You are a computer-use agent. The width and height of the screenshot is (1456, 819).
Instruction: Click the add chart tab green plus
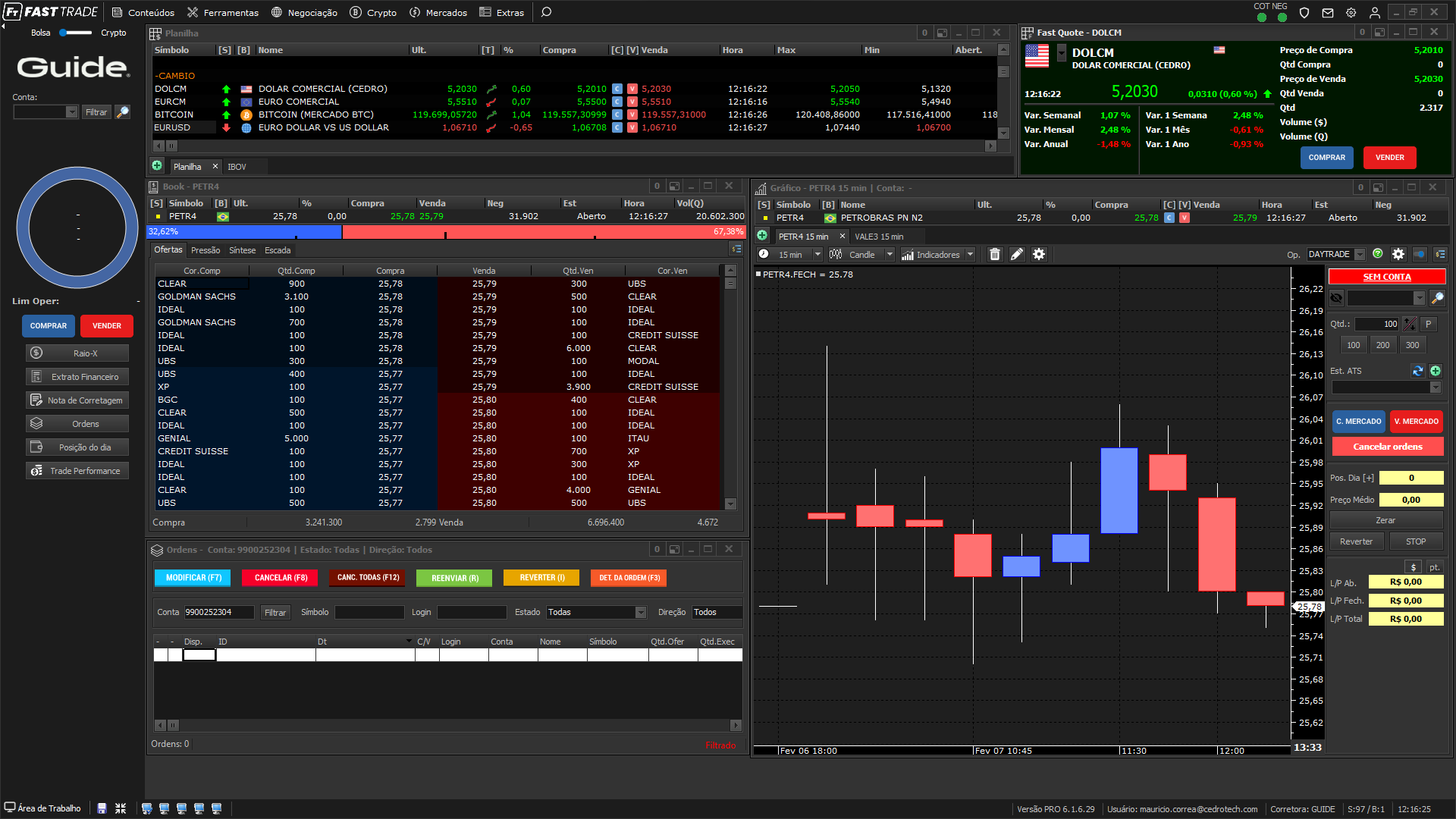click(x=762, y=235)
